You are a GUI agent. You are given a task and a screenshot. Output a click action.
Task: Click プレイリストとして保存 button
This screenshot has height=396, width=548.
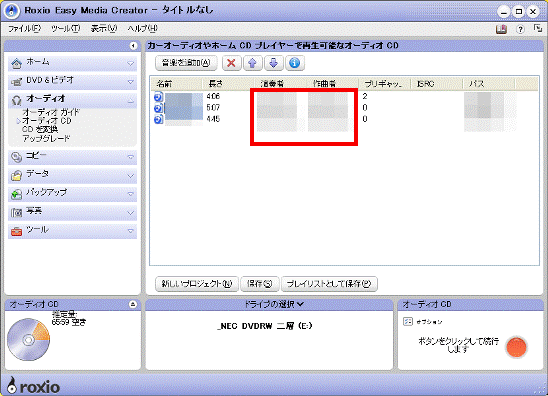[329, 284]
